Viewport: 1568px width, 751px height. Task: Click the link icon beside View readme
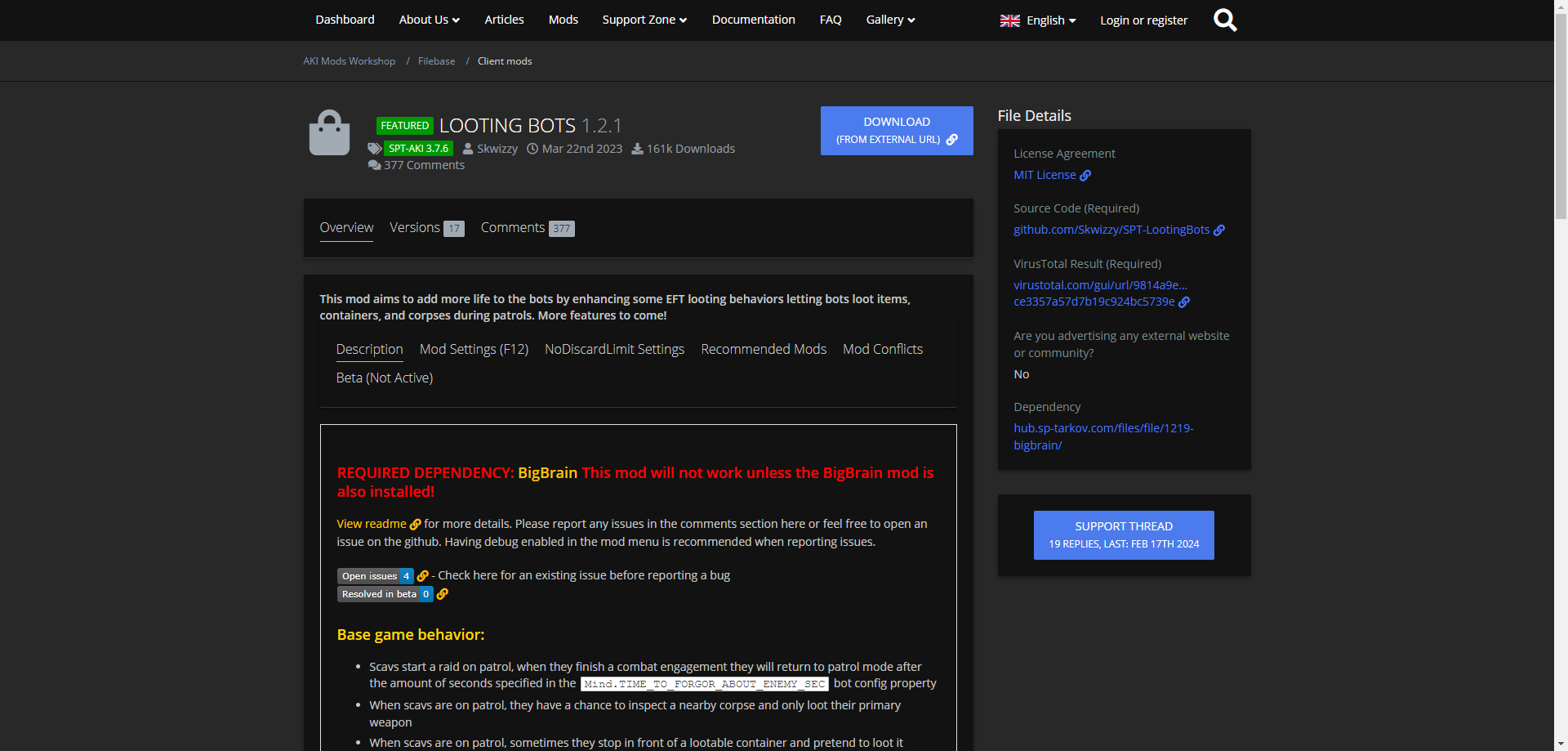pos(415,525)
